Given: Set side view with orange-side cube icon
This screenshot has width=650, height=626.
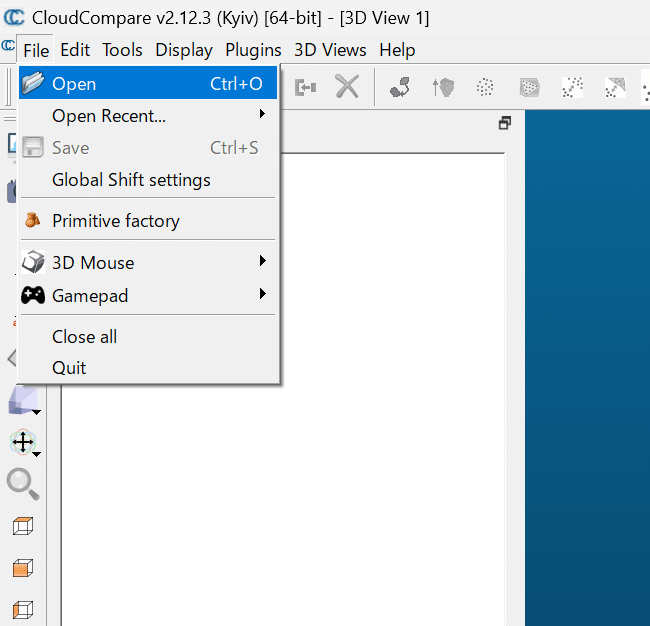Looking at the screenshot, I should click(23, 609).
